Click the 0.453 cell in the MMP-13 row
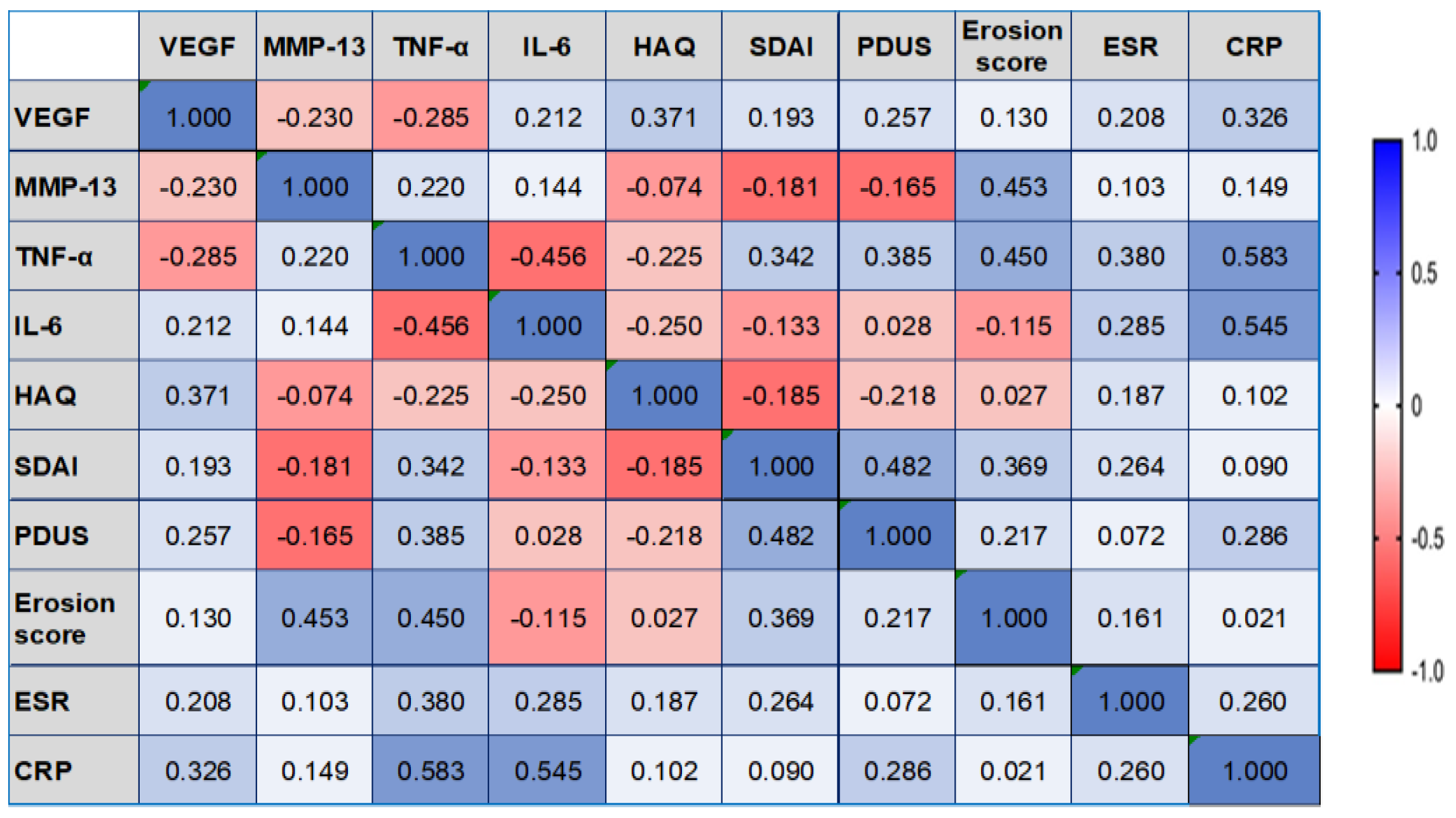This screenshot has height=818, width=1456. pos(1012,187)
